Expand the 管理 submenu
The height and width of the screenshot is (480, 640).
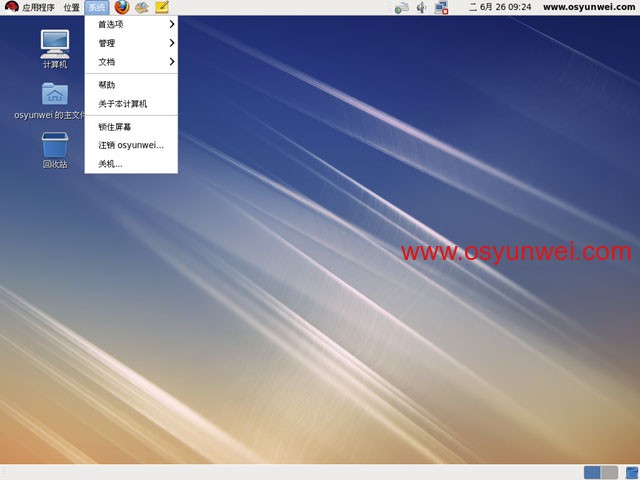(131, 43)
